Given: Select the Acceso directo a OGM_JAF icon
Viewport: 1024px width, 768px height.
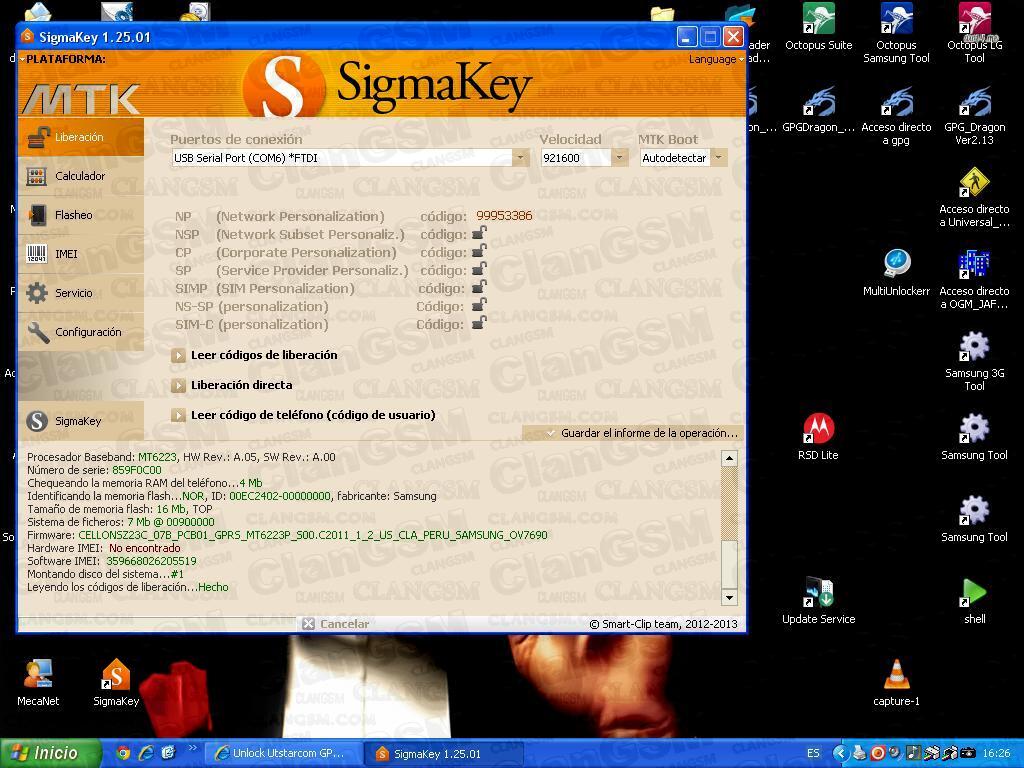Looking at the screenshot, I should click(x=974, y=280).
